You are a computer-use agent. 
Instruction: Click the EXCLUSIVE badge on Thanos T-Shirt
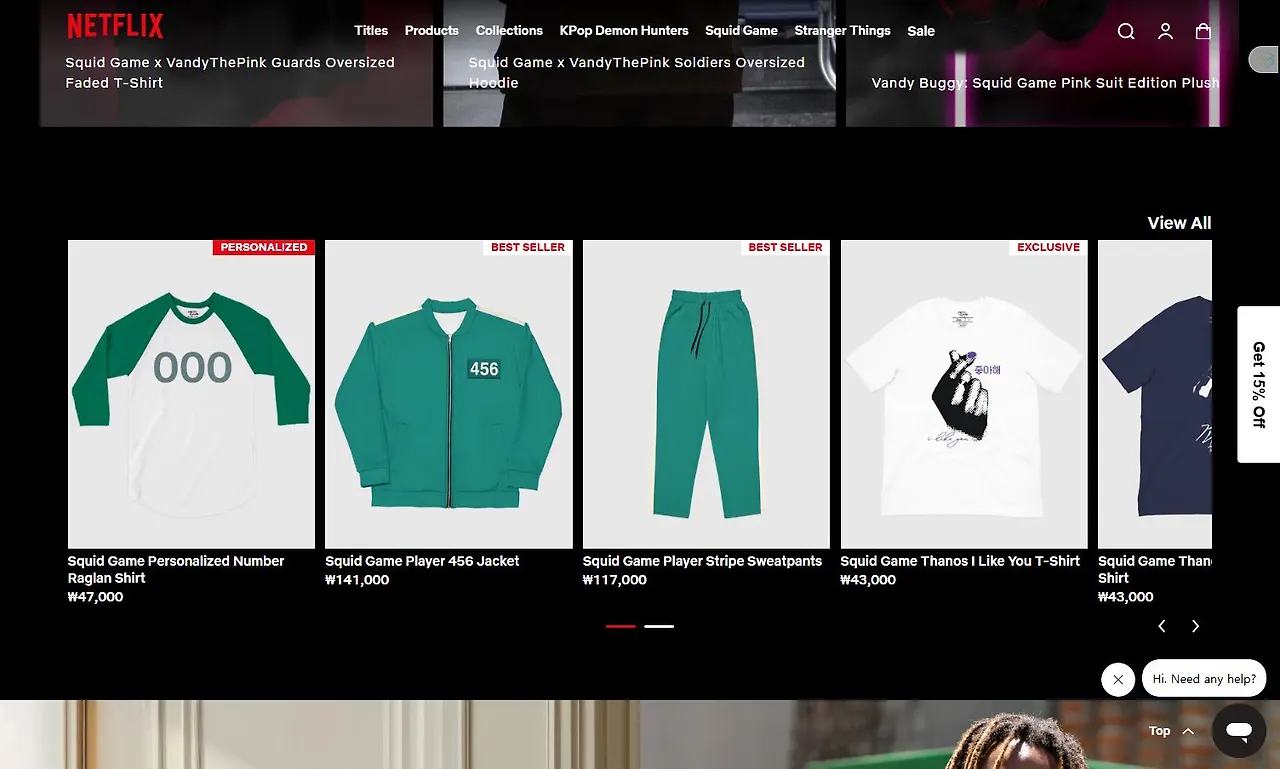pos(1049,247)
